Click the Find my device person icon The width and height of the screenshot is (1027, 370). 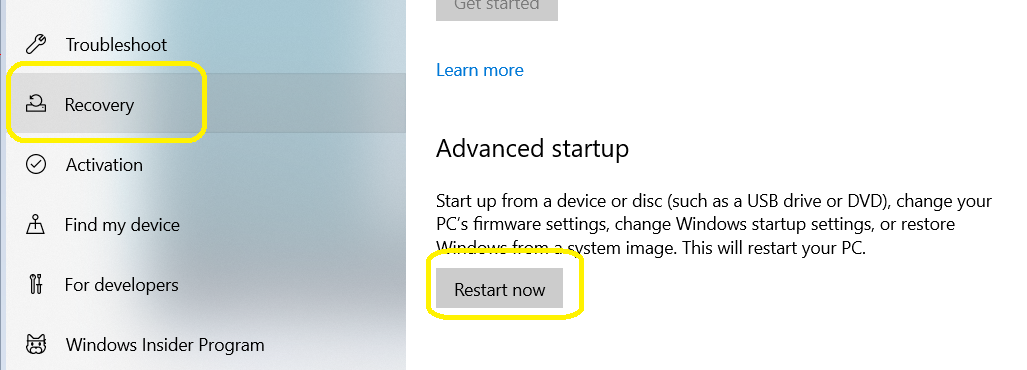tap(35, 225)
